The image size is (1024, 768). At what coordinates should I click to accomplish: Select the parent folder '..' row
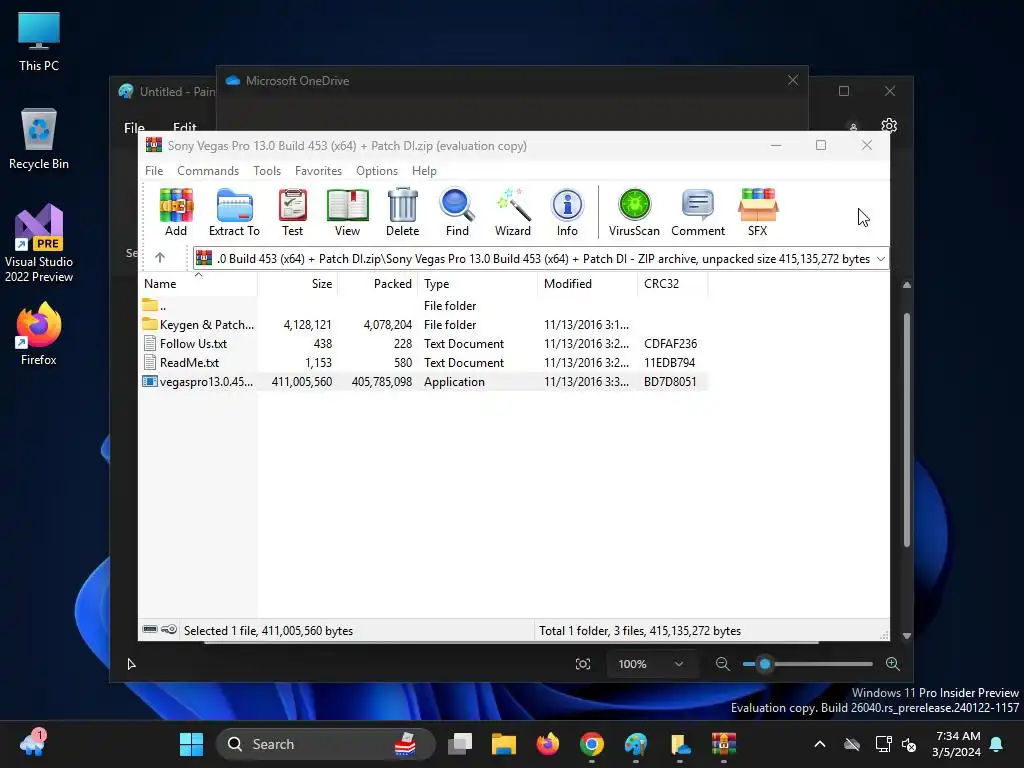coord(423,306)
